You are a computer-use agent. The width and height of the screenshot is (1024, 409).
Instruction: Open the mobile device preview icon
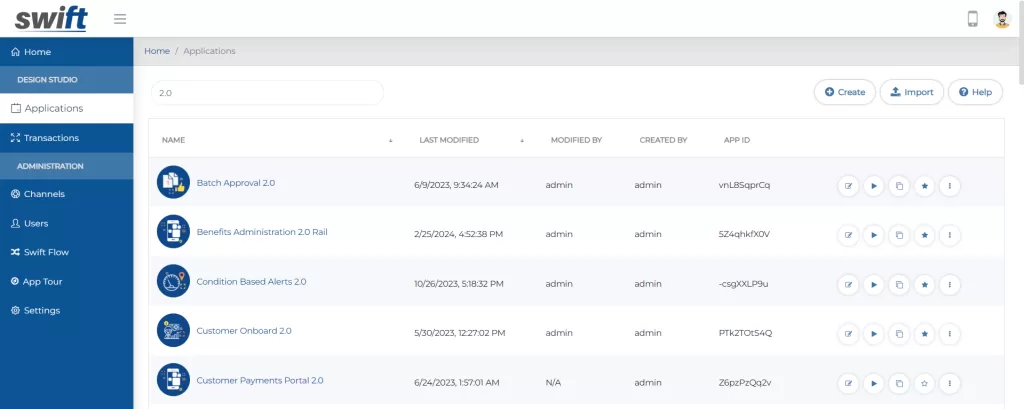click(x=972, y=19)
